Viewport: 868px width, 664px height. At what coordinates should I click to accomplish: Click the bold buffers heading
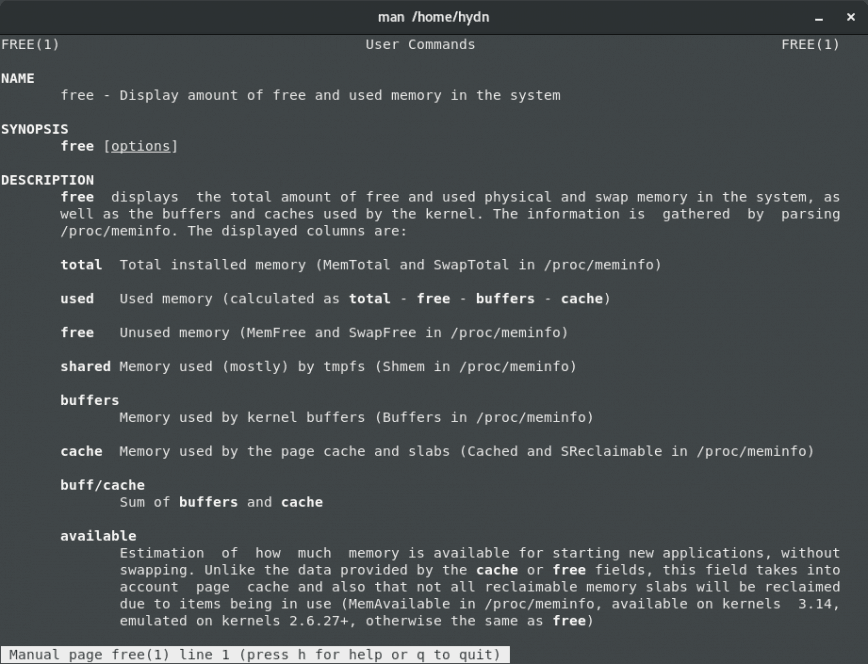(x=89, y=400)
